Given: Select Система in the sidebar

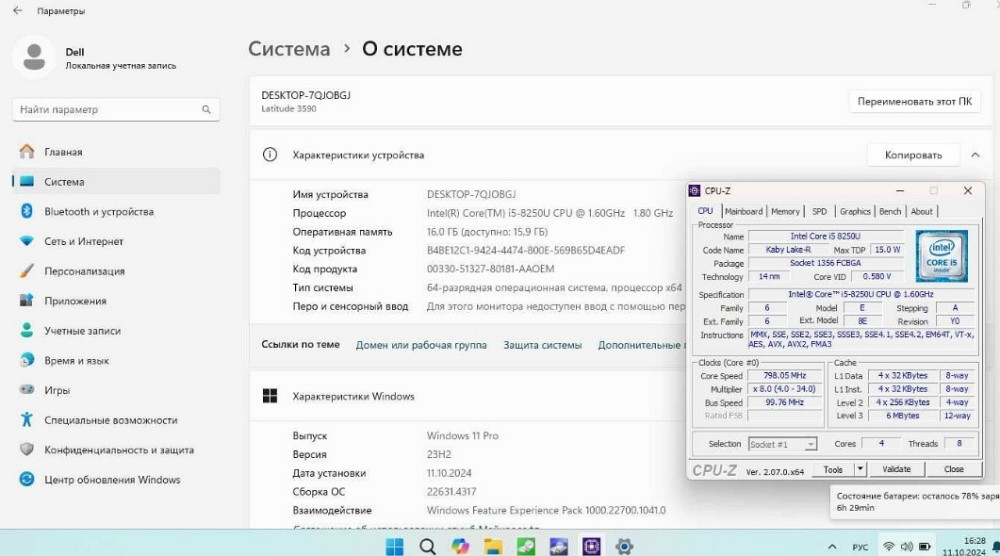Looking at the screenshot, I should point(116,182).
